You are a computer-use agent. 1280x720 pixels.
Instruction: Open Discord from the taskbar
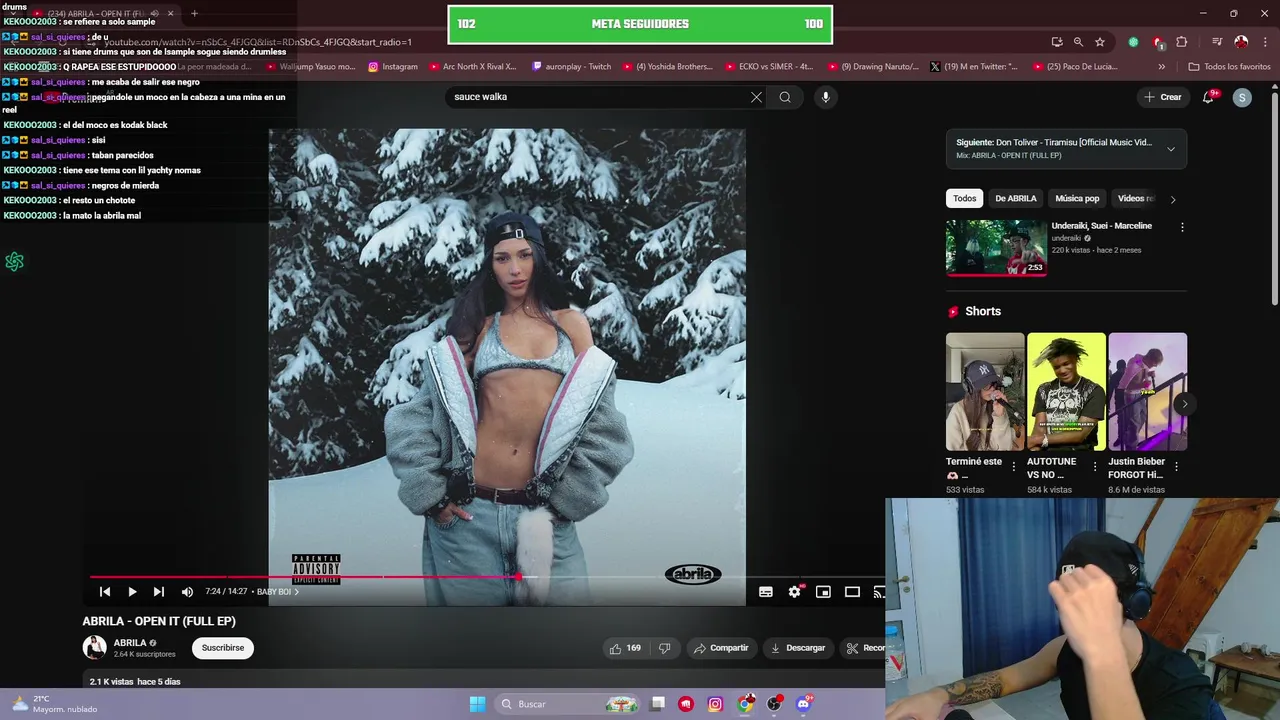[x=803, y=704]
